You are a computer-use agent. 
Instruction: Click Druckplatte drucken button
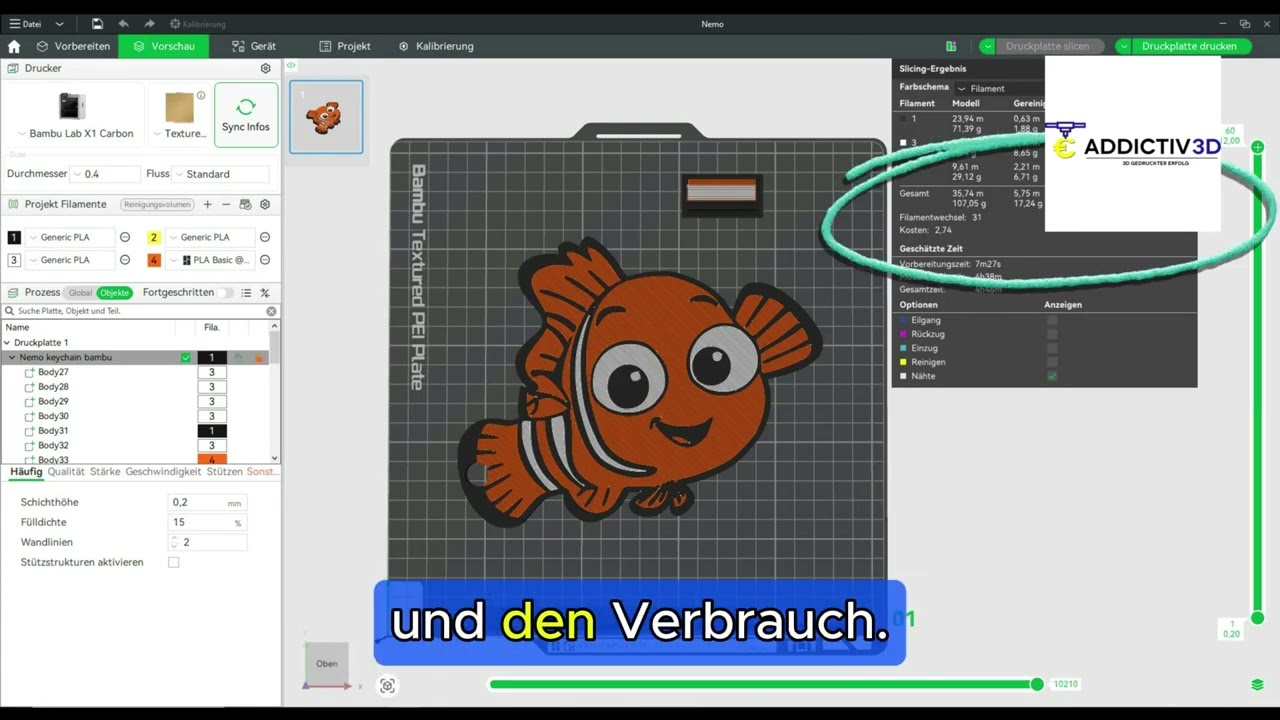tap(1189, 46)
